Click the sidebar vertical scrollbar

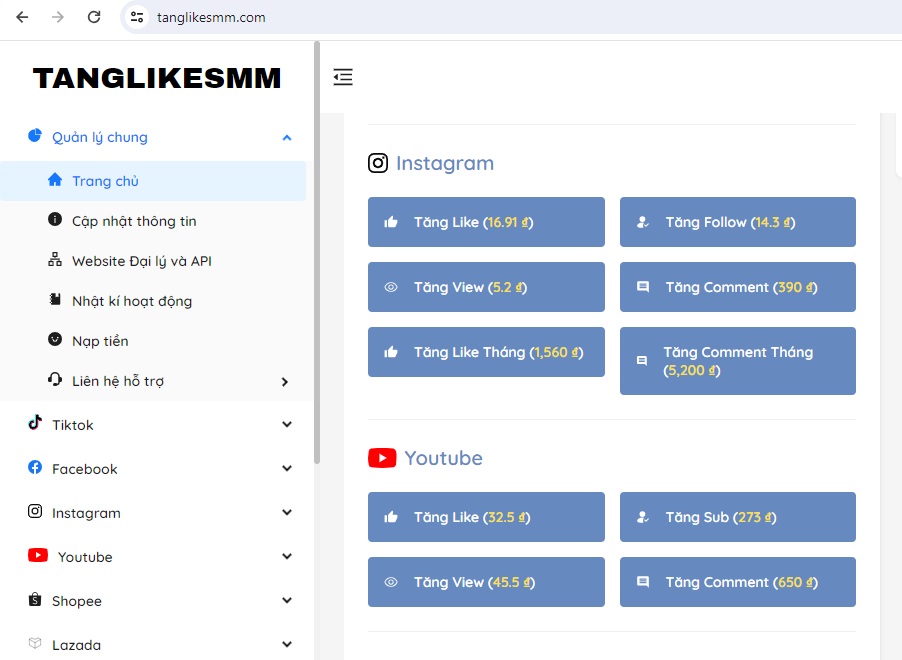click(x=316, y=253)
